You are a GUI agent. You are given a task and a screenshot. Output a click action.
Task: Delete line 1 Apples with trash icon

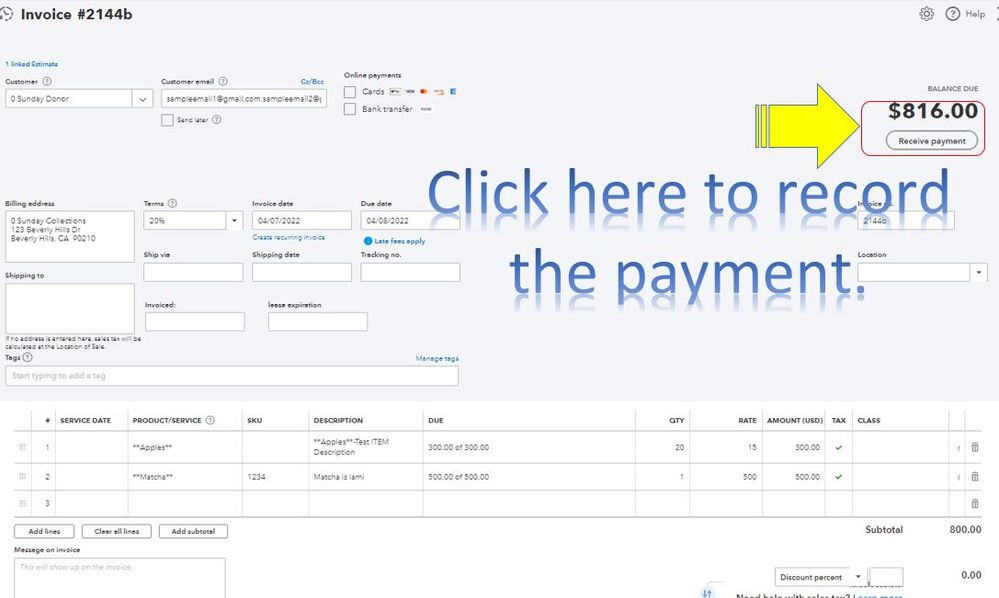975,447
